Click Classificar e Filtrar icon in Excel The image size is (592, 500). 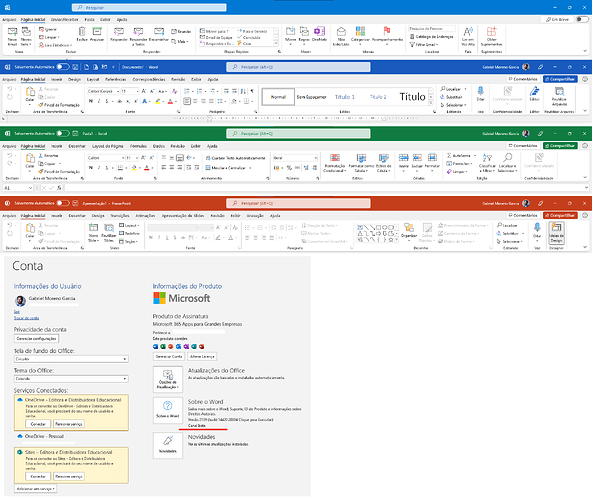(x=487, y=158)
